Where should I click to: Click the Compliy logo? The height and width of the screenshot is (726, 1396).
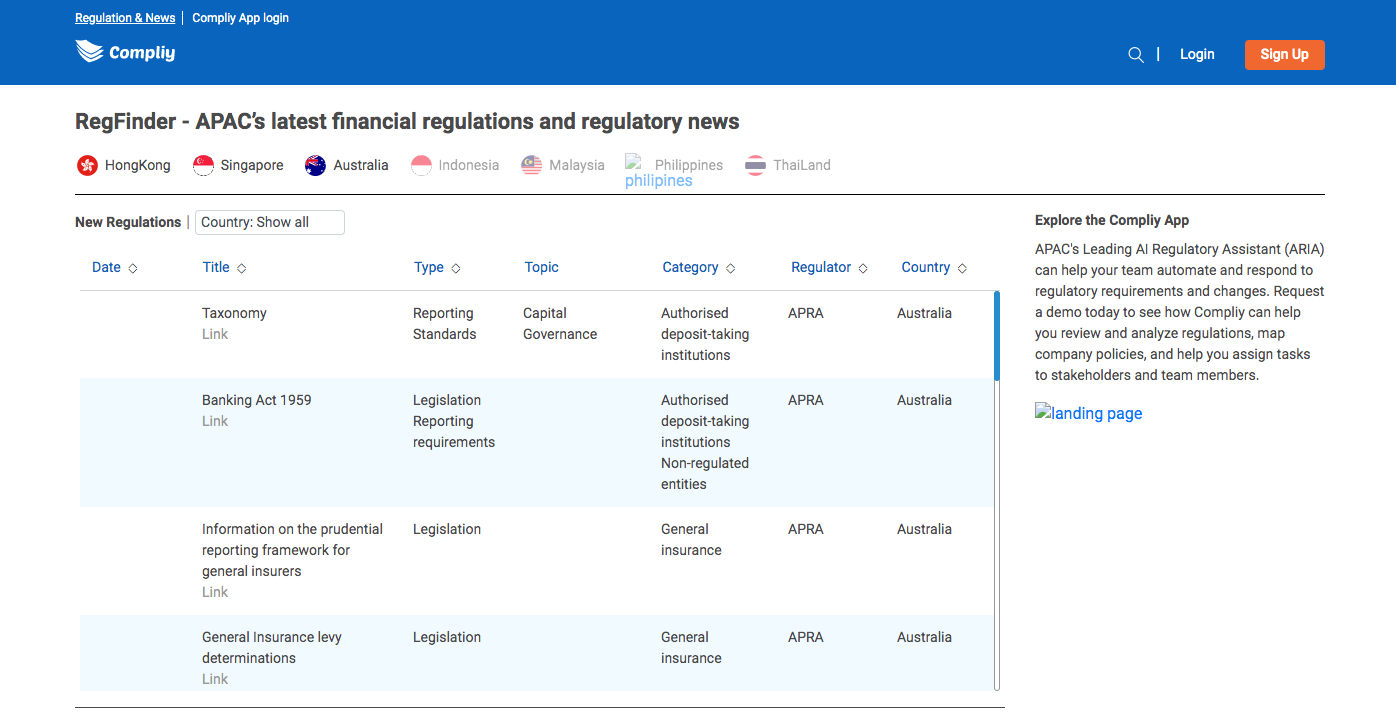pos(125,52)
